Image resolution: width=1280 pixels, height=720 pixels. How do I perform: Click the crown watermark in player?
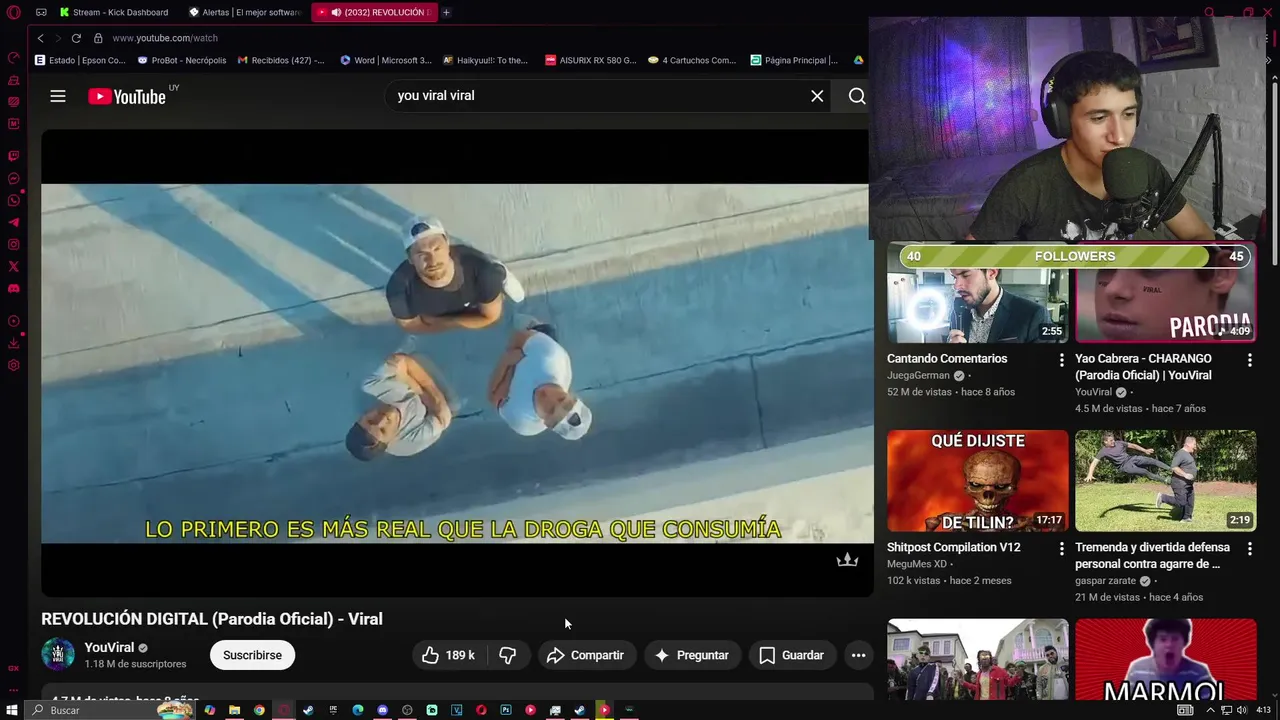(x=847, y=560)
